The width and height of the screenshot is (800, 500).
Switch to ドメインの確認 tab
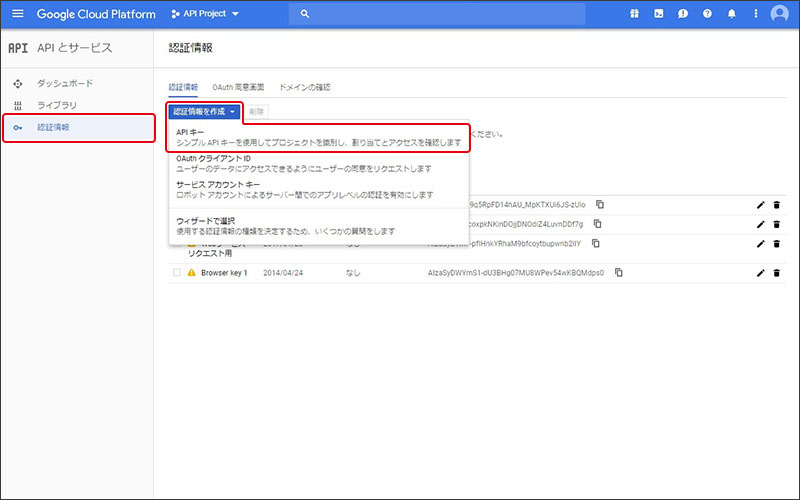[305, 87]
